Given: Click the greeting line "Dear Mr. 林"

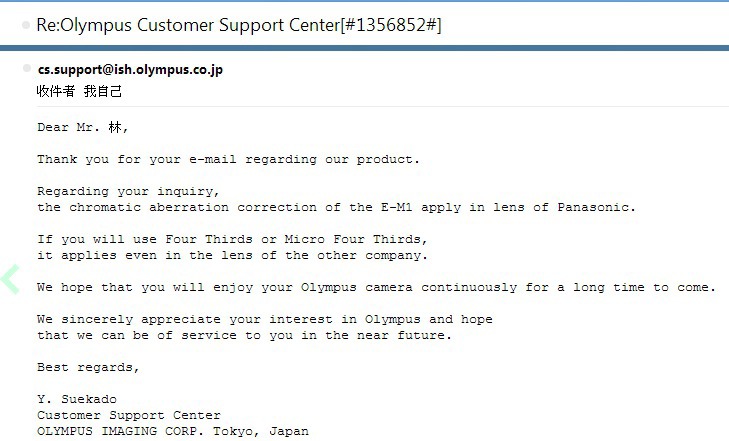Looking at the screenshot, I should tap(83, 127).
